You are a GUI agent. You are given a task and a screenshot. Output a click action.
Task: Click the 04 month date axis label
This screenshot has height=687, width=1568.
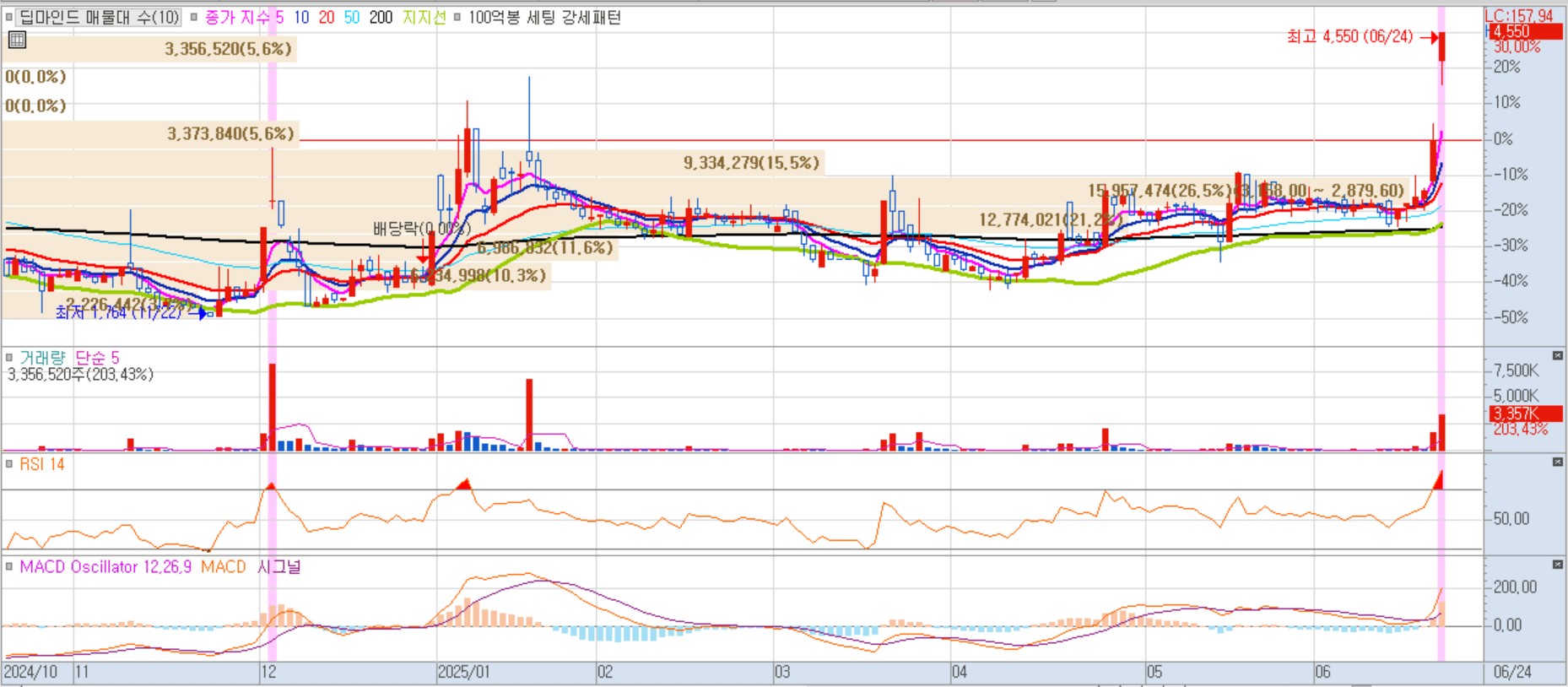tap(959, 672)
